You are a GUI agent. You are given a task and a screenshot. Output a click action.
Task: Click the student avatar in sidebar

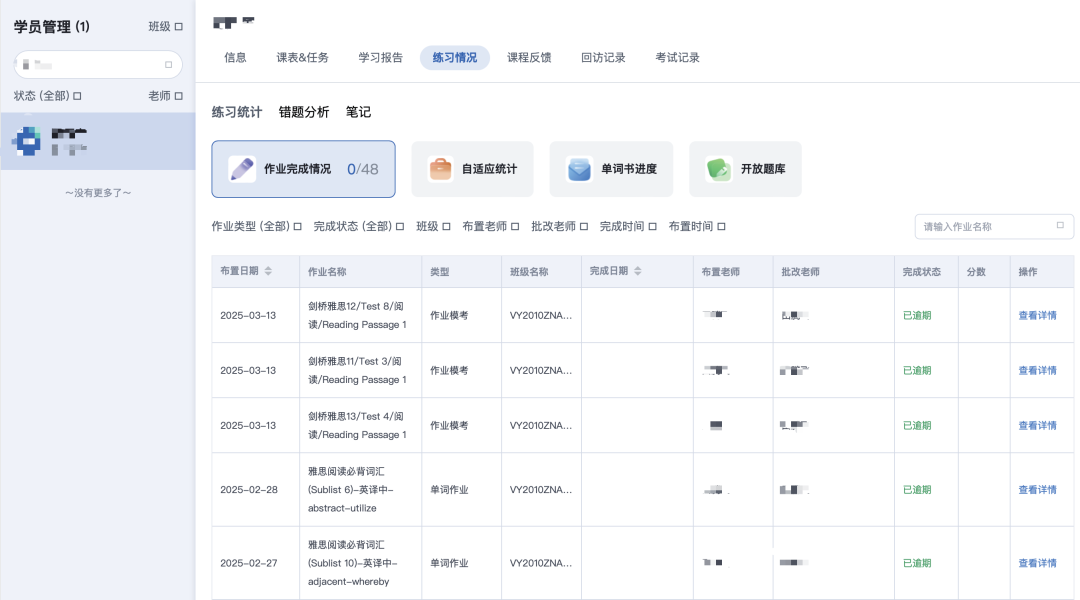point(28,141)
